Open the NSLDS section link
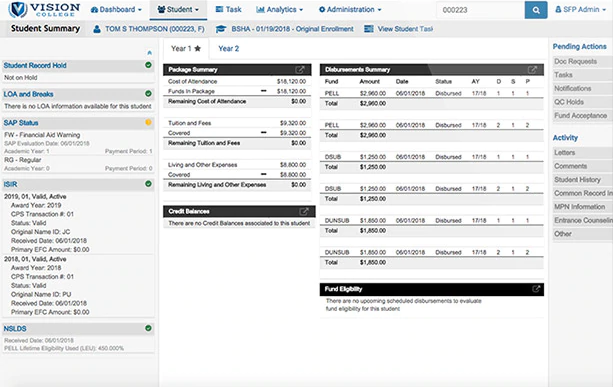Screen dimensions: 613x387 [x=15, y=329]
